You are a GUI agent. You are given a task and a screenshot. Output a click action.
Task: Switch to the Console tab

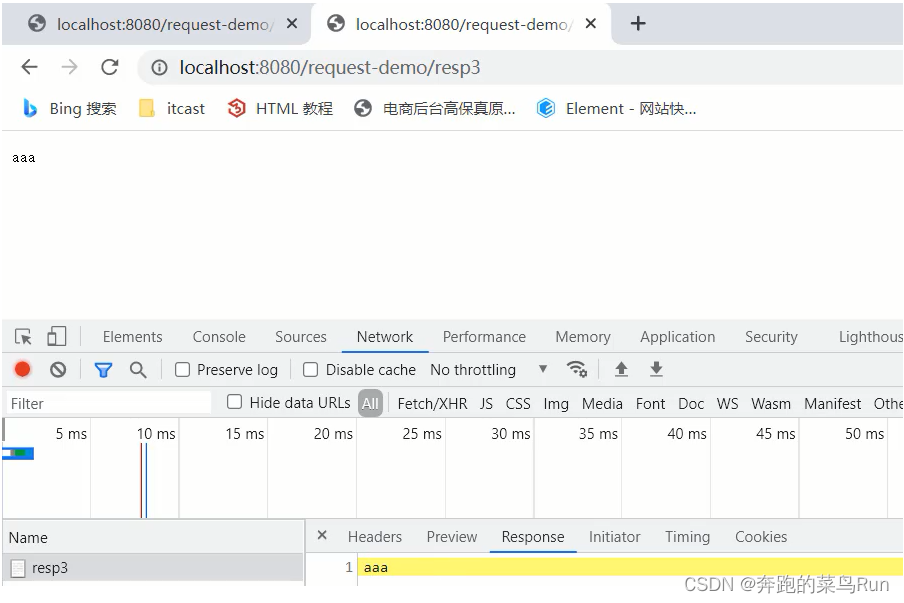pyautogui.click(x=218, y=336)
